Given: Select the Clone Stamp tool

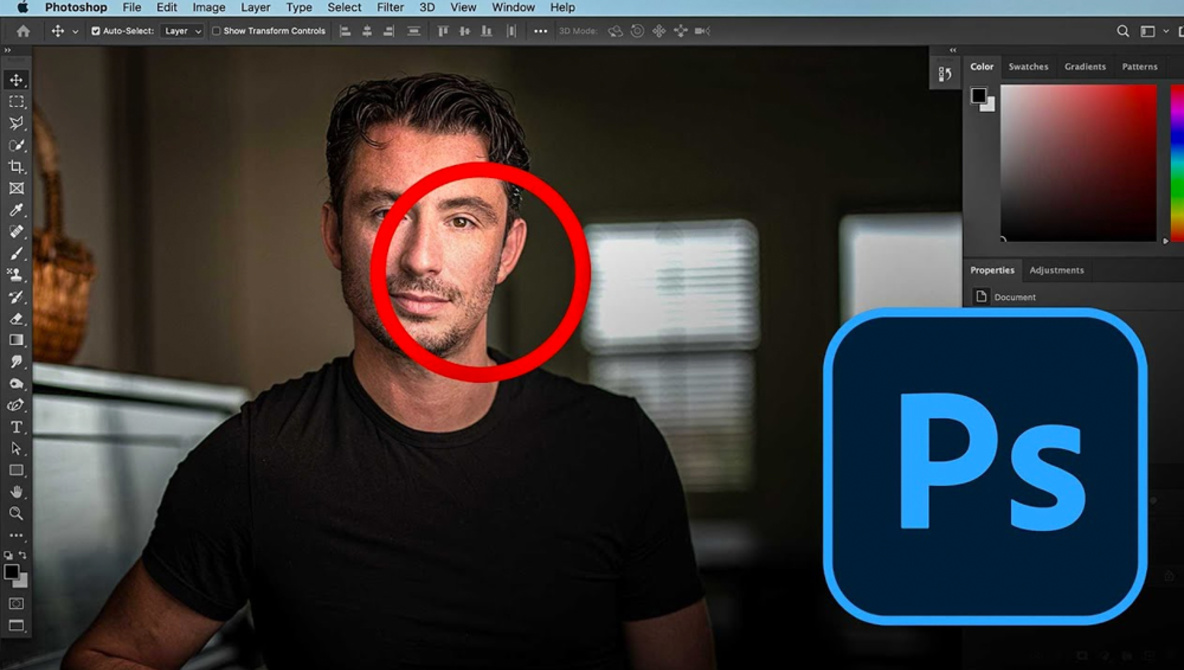Looking at the screenshot, I should pos(16,275).
